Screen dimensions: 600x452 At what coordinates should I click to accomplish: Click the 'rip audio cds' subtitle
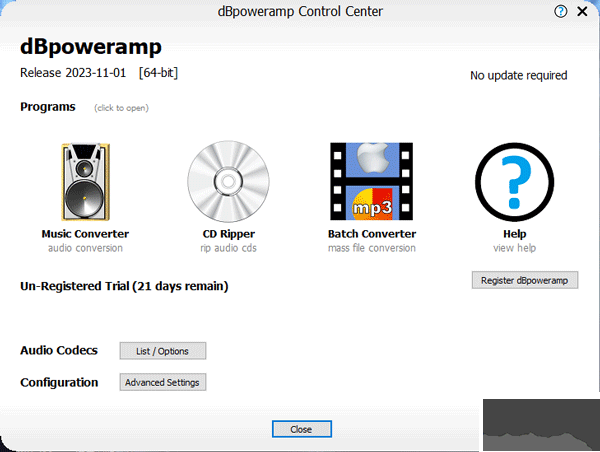[228, 248]
